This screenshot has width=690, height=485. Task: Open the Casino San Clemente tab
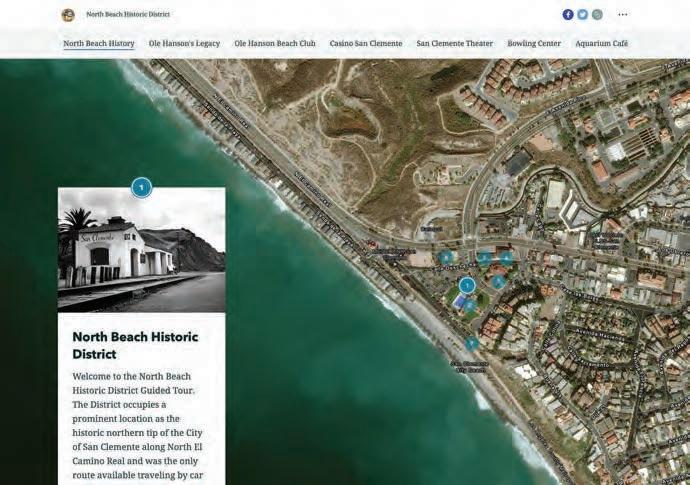[366, 44]
